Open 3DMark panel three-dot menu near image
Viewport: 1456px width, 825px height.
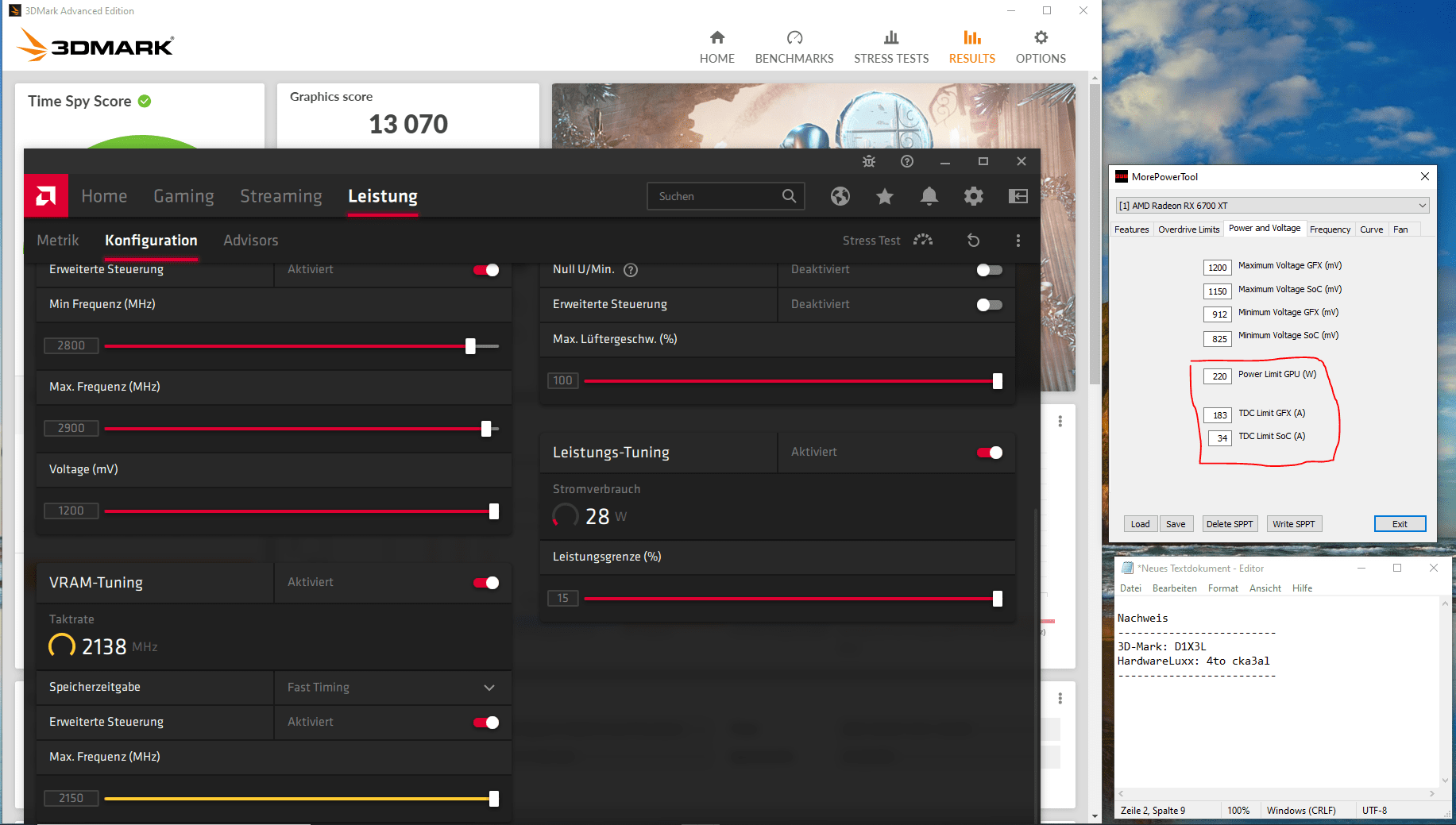tap(1060, 421)
